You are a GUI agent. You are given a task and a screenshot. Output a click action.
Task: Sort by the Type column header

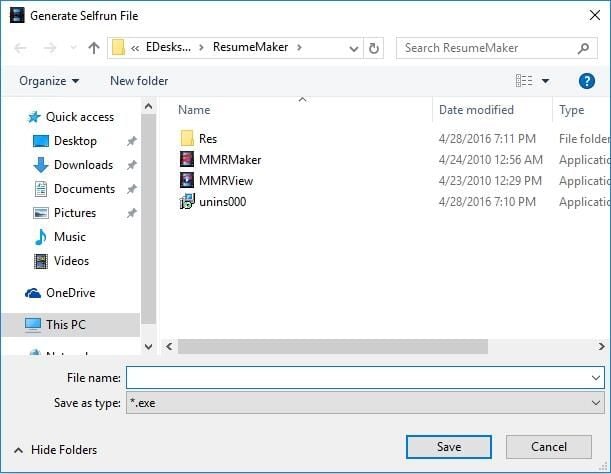[572, 110]
